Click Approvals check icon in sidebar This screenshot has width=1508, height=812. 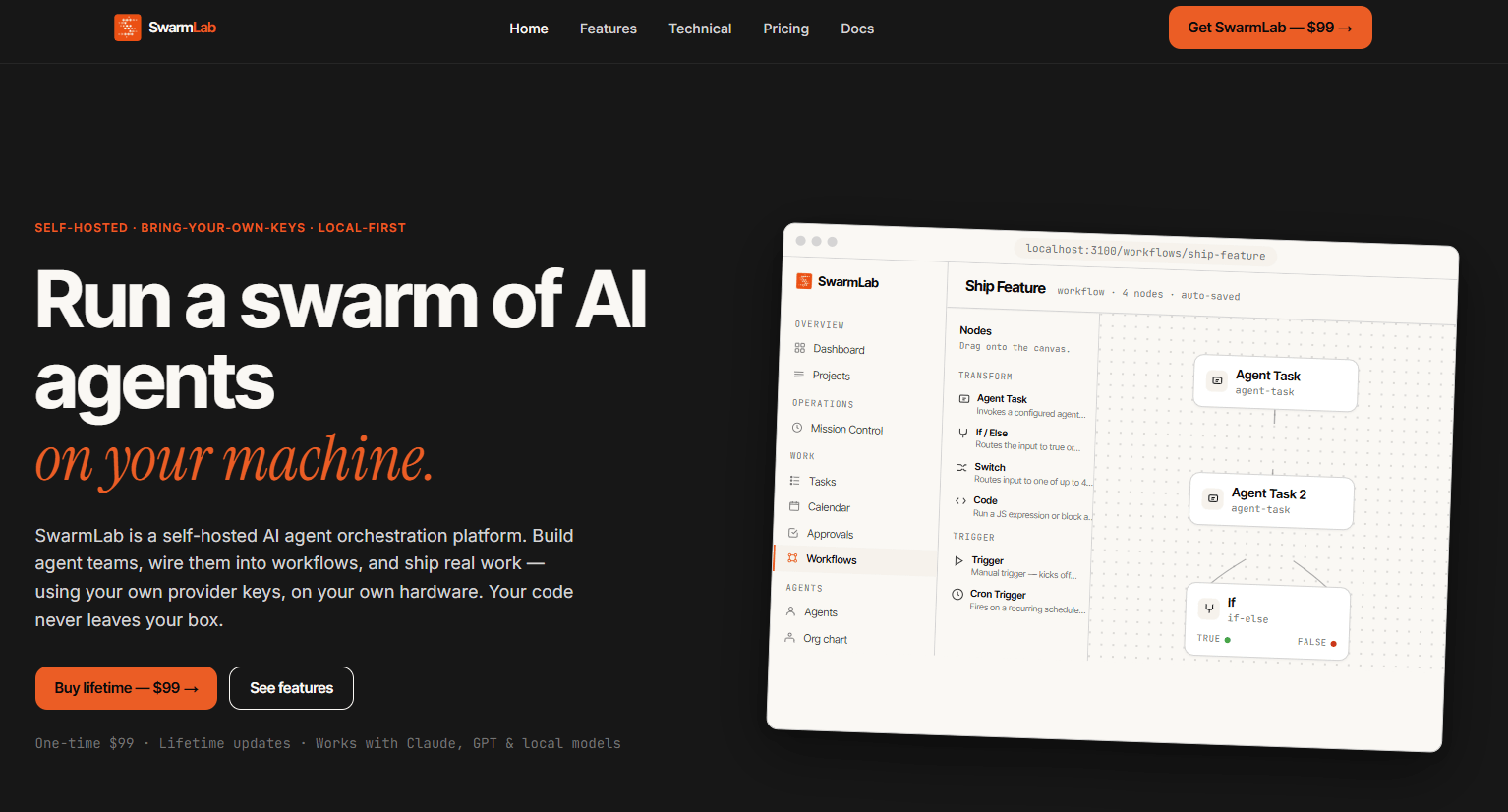(x=793, y=533)
